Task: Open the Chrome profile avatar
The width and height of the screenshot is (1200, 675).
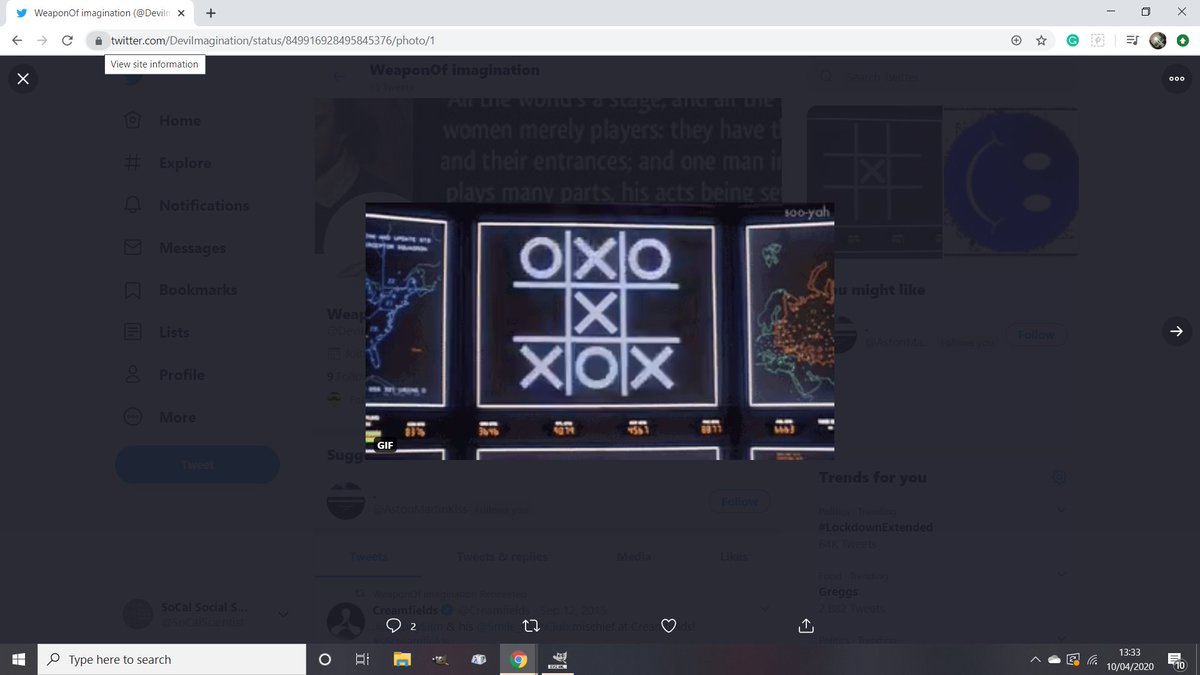Action: pyautogui.click(x=1158, y=41)
